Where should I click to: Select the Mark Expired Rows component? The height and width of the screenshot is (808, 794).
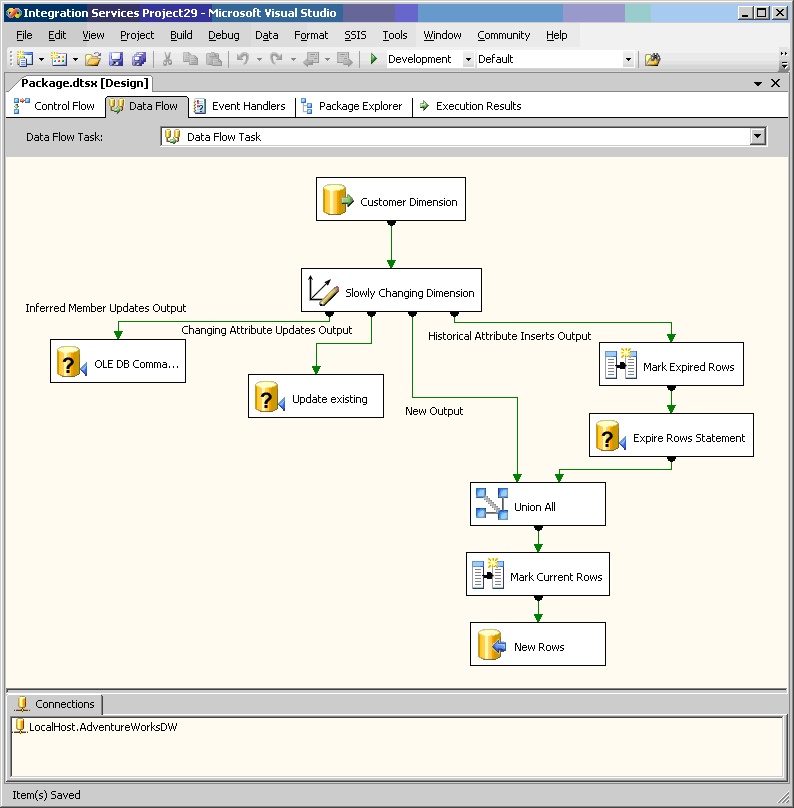click(671, 367)
